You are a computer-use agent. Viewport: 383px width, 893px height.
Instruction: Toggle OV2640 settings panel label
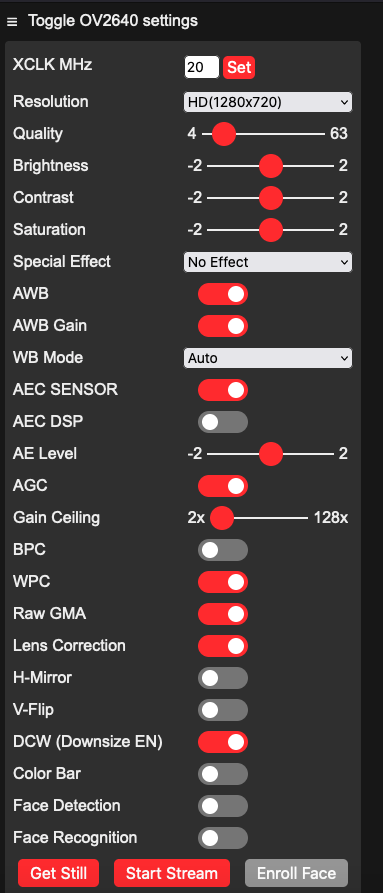(x=113, y=21)
